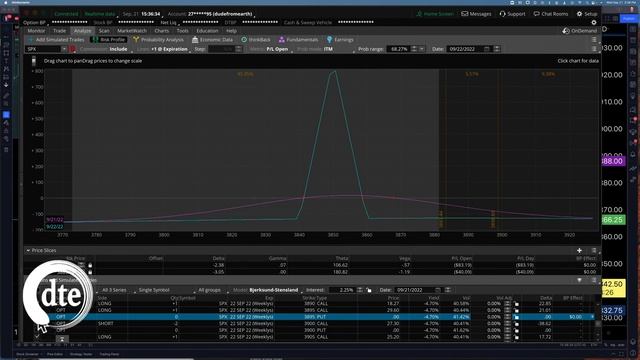Go to Home Screen
This screenshot has height=360, width=640.
(x=435, y=14)
